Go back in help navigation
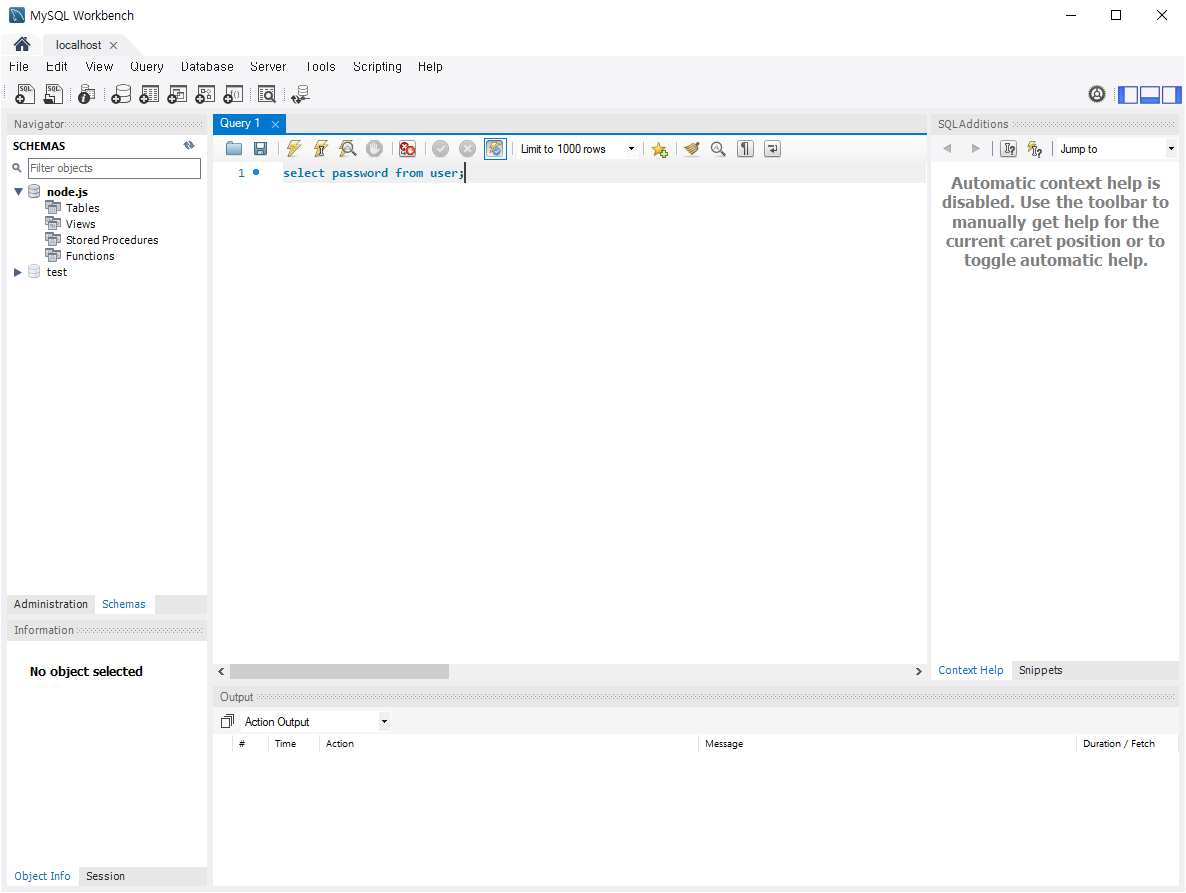1186x893 pixels. (947, 149)
